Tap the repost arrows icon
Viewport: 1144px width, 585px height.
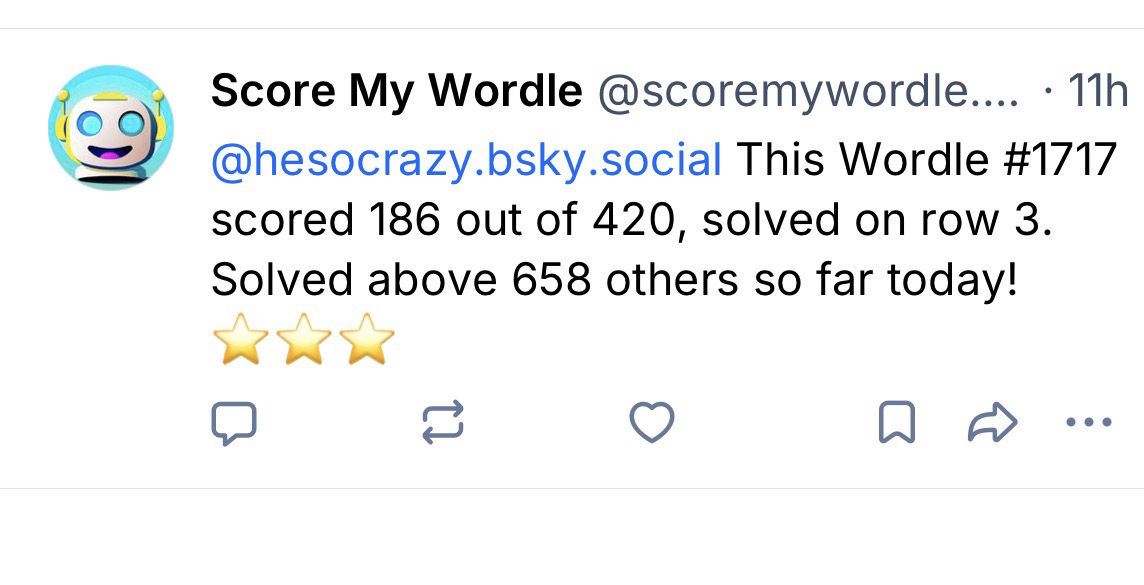coord(443,423)
